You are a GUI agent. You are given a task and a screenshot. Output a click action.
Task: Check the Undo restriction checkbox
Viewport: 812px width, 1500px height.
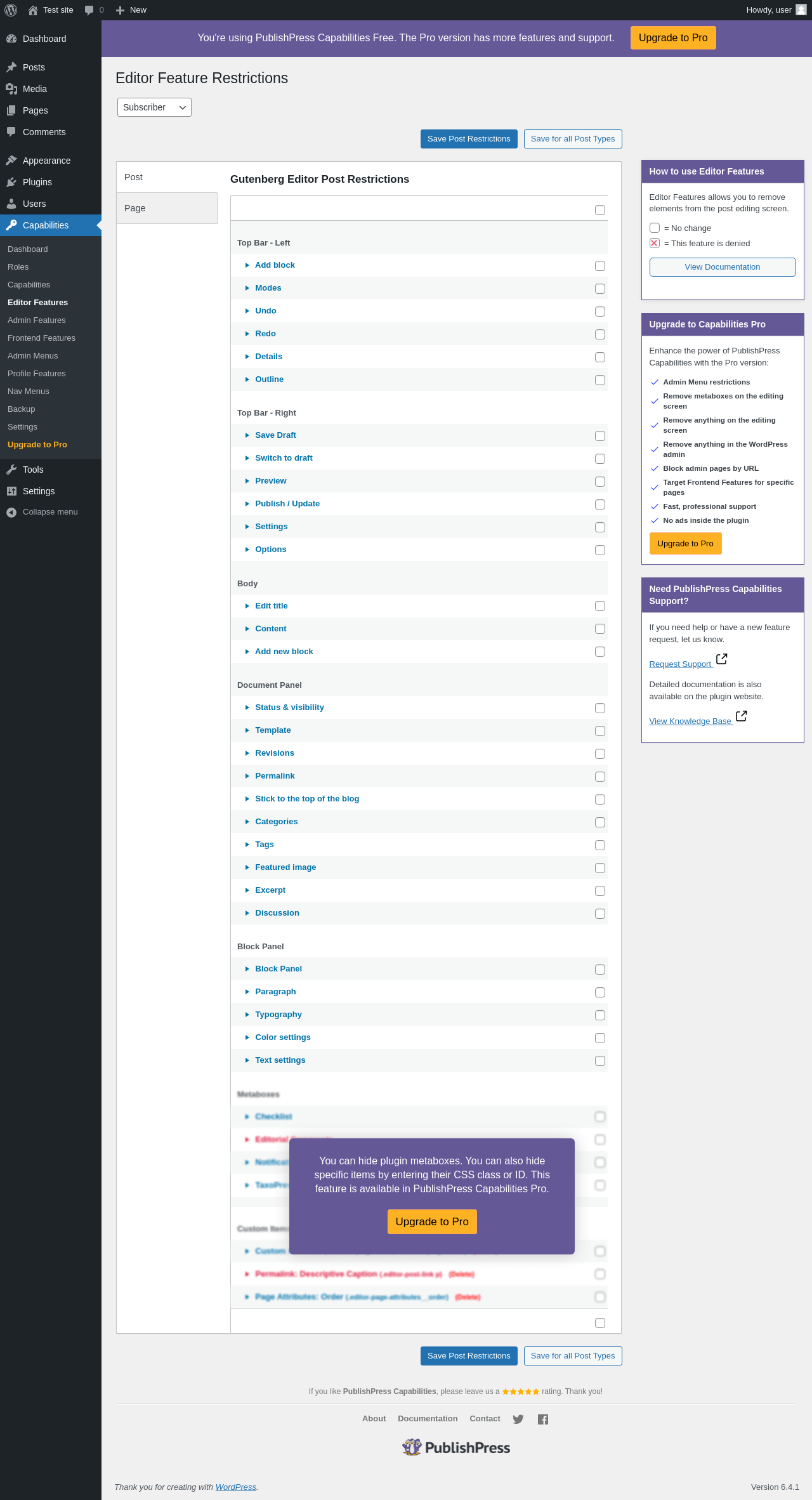[x=600, y=312]
